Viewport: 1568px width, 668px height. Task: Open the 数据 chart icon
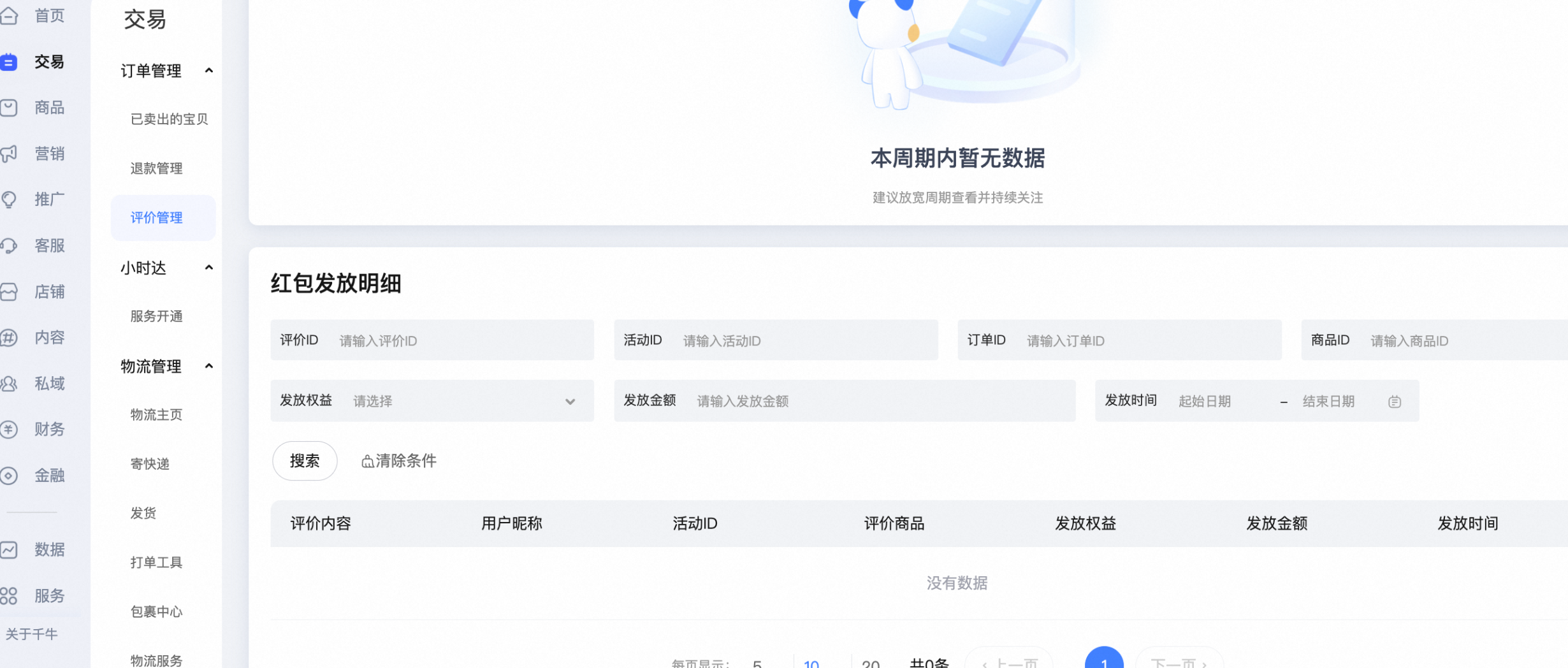coord(9,549)
